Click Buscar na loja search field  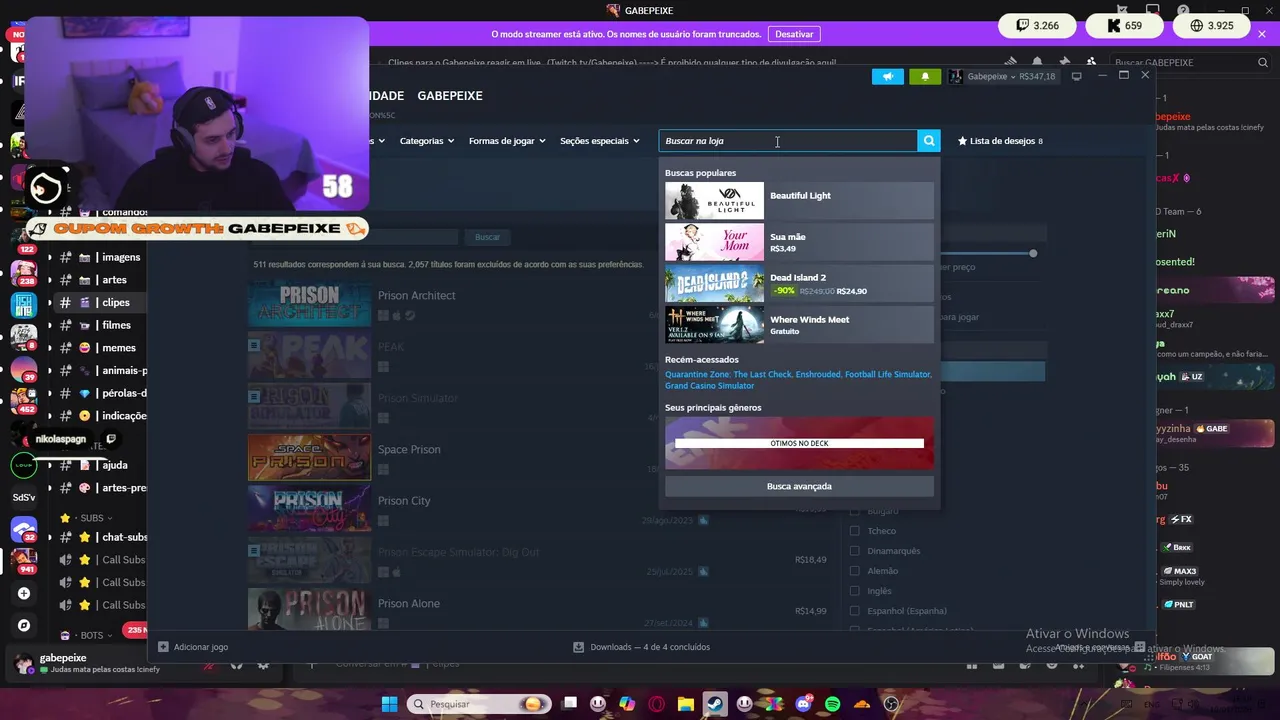coord(787,141)
